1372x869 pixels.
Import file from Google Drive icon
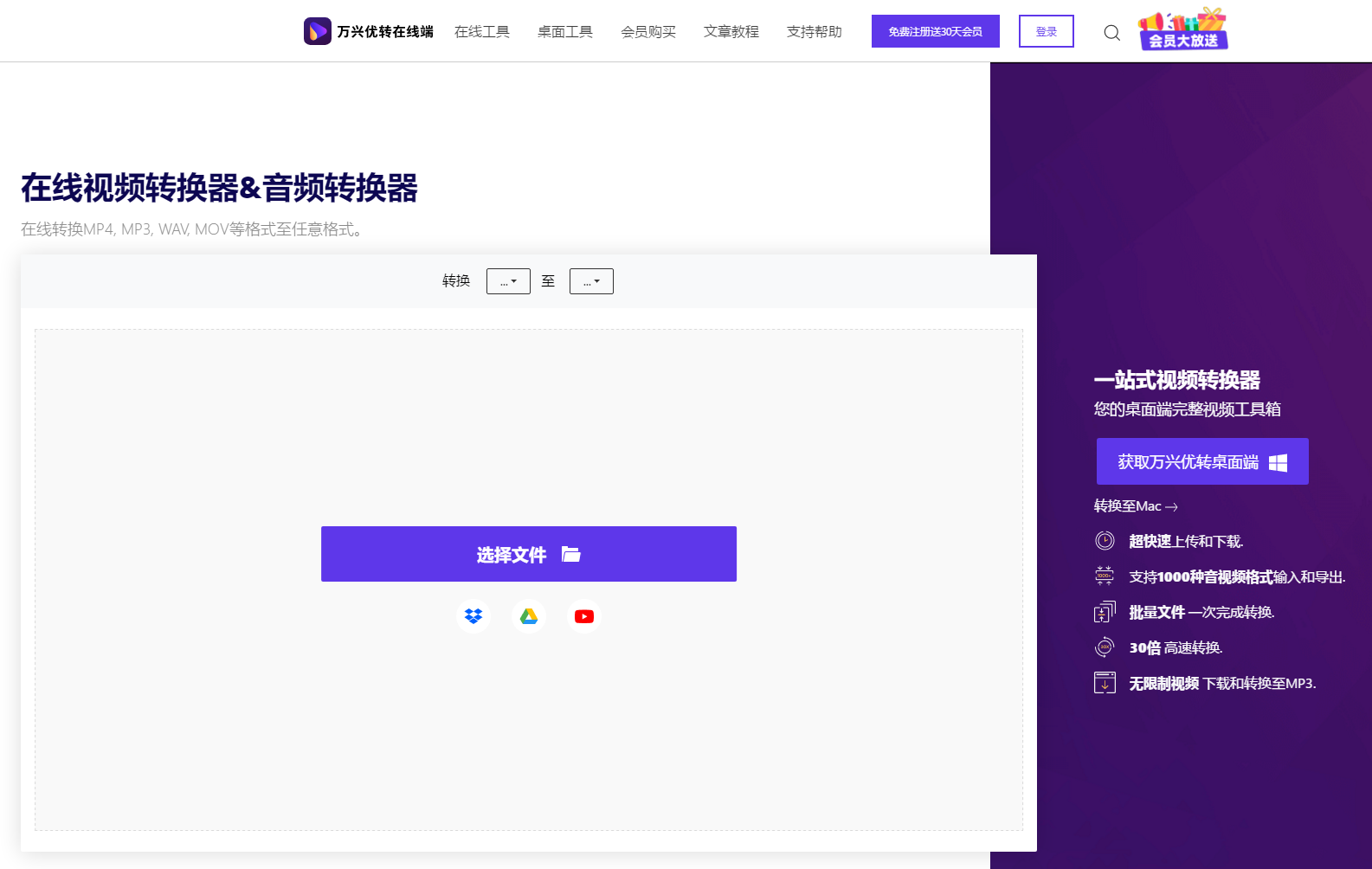coord(529,616)
